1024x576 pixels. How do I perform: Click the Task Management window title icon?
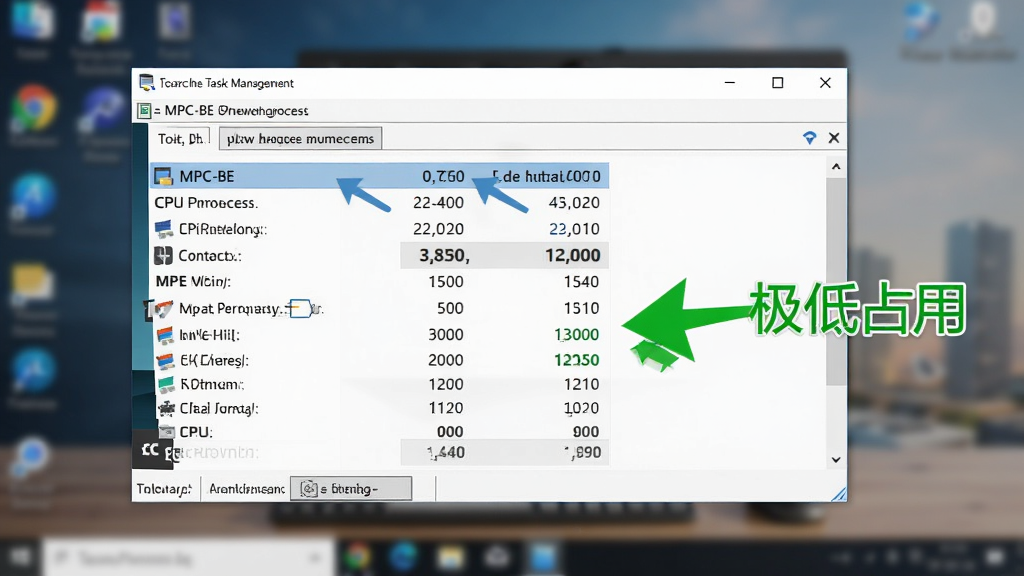click(x=147, y=82)
